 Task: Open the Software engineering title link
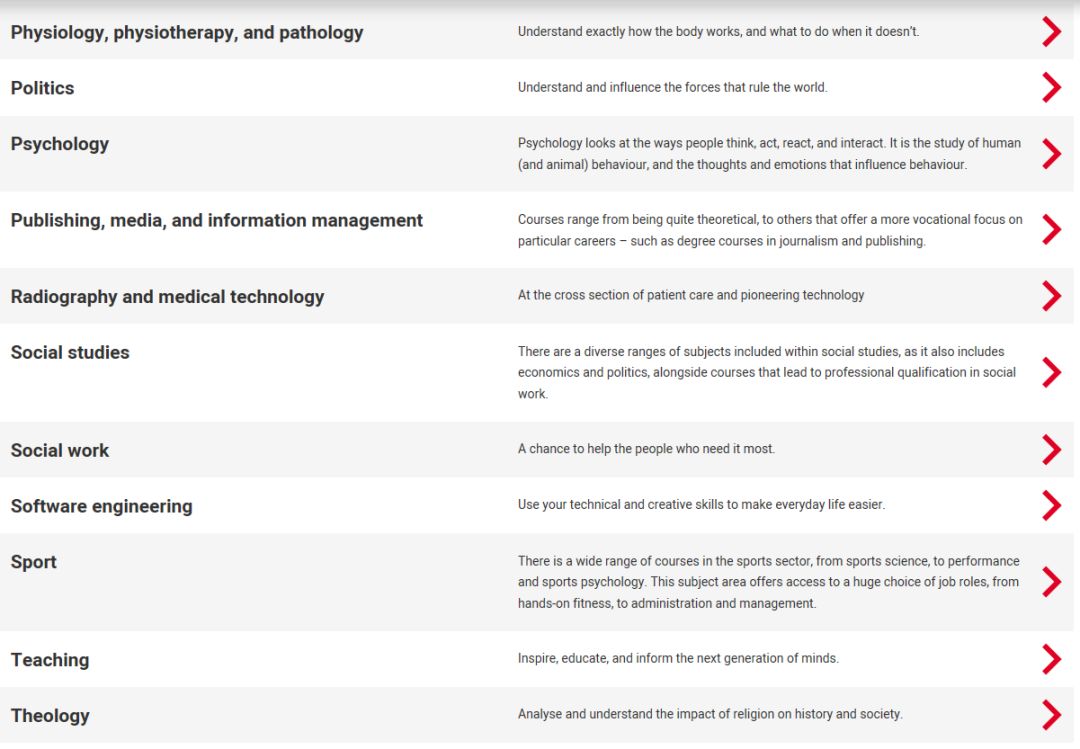tap(102, 507)
